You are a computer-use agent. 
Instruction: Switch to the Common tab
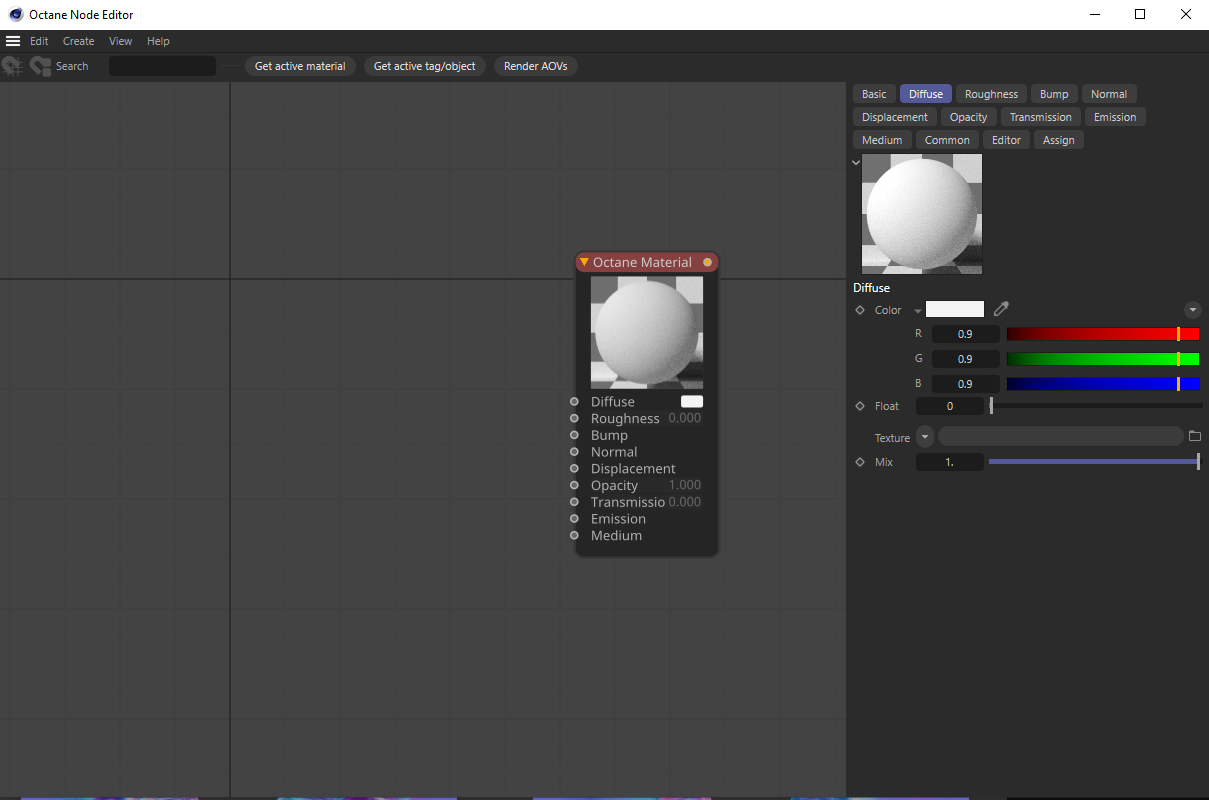[x=947, y=140]
